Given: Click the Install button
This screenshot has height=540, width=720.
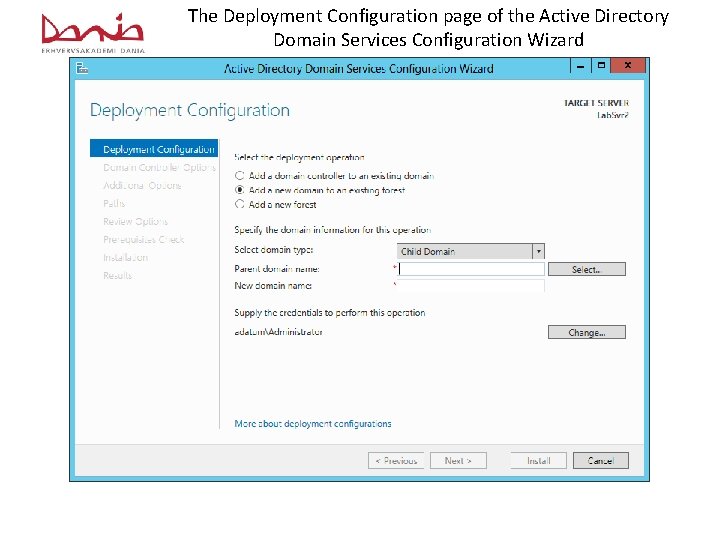Looking at the screenshot, I should point(538,461).
